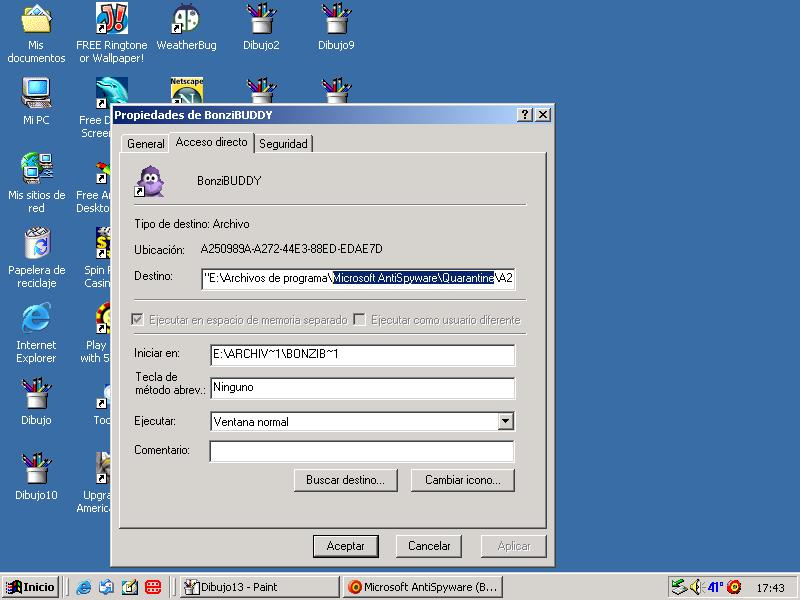Click the volume speaker tray icon
Image resolution: width=800 pixels, height=600 pixels.
point(696,587)
